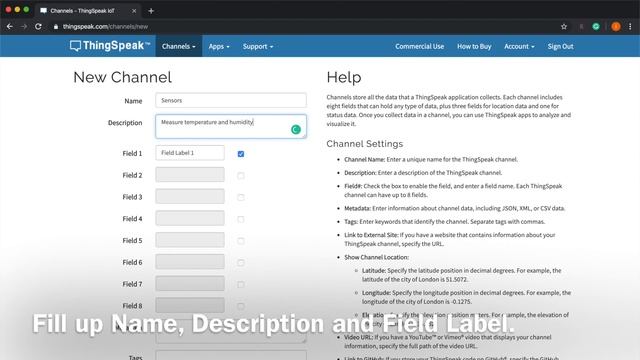Open the Apps dropdown menu
Viewport: 640px width, 360px height.
tap(219, 46)
